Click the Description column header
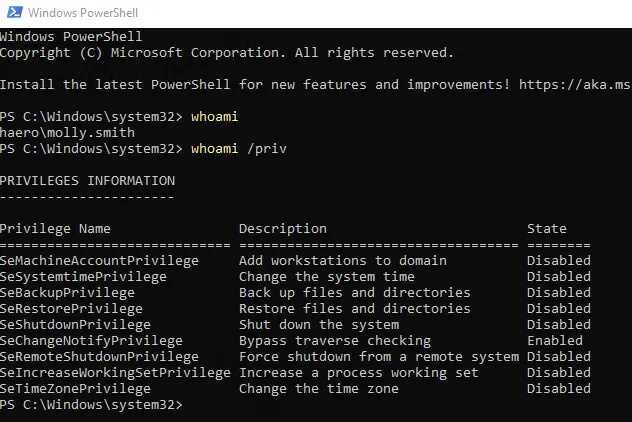 tap(283, 229)
